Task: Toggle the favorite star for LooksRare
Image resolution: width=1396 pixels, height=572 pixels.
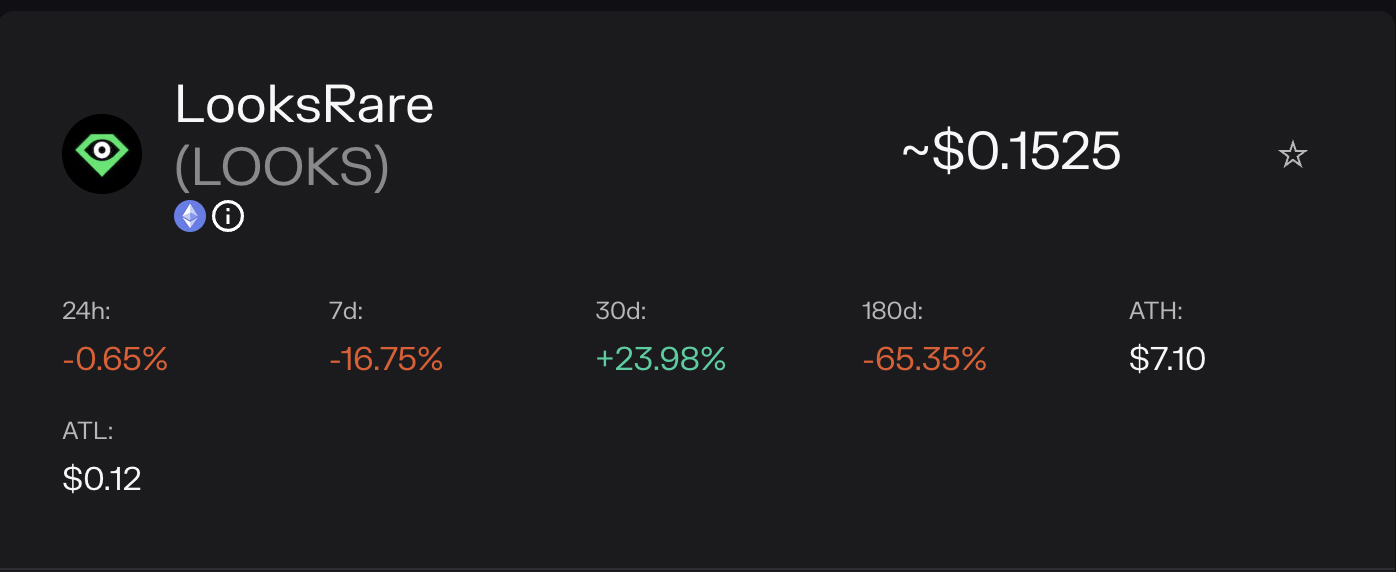Action: [x=1292, y=155]
